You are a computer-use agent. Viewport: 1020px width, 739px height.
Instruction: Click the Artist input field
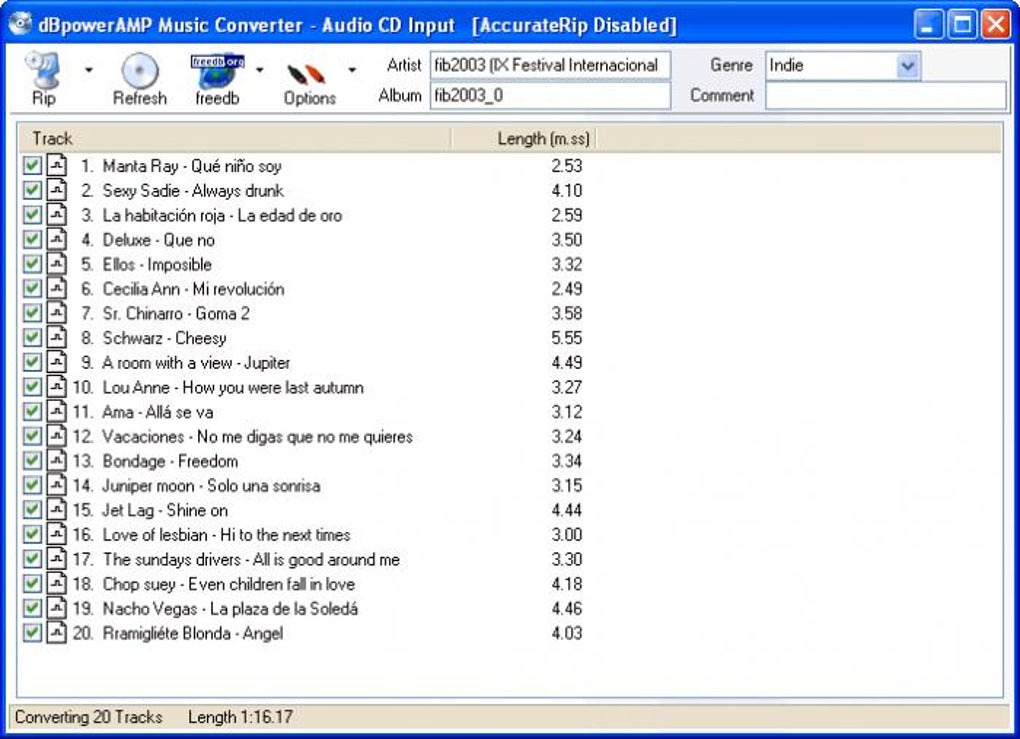(x=550, y=66)
